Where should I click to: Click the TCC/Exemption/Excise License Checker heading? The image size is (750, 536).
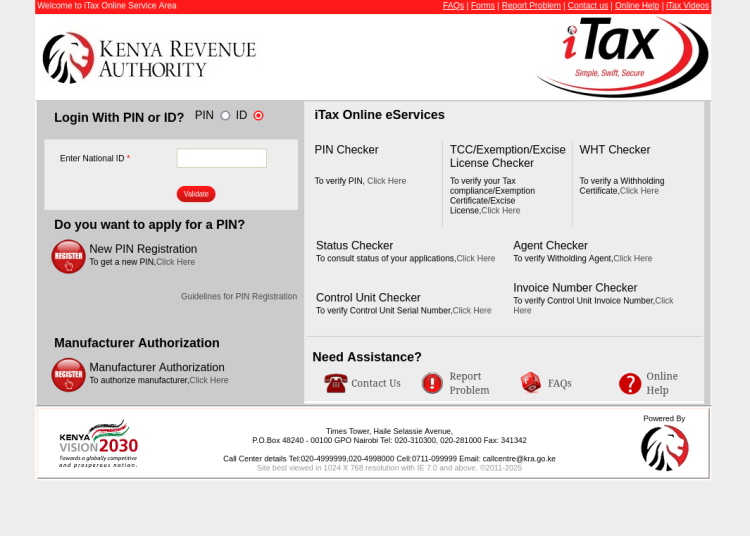pyautogui.click(x=507, y=156)
